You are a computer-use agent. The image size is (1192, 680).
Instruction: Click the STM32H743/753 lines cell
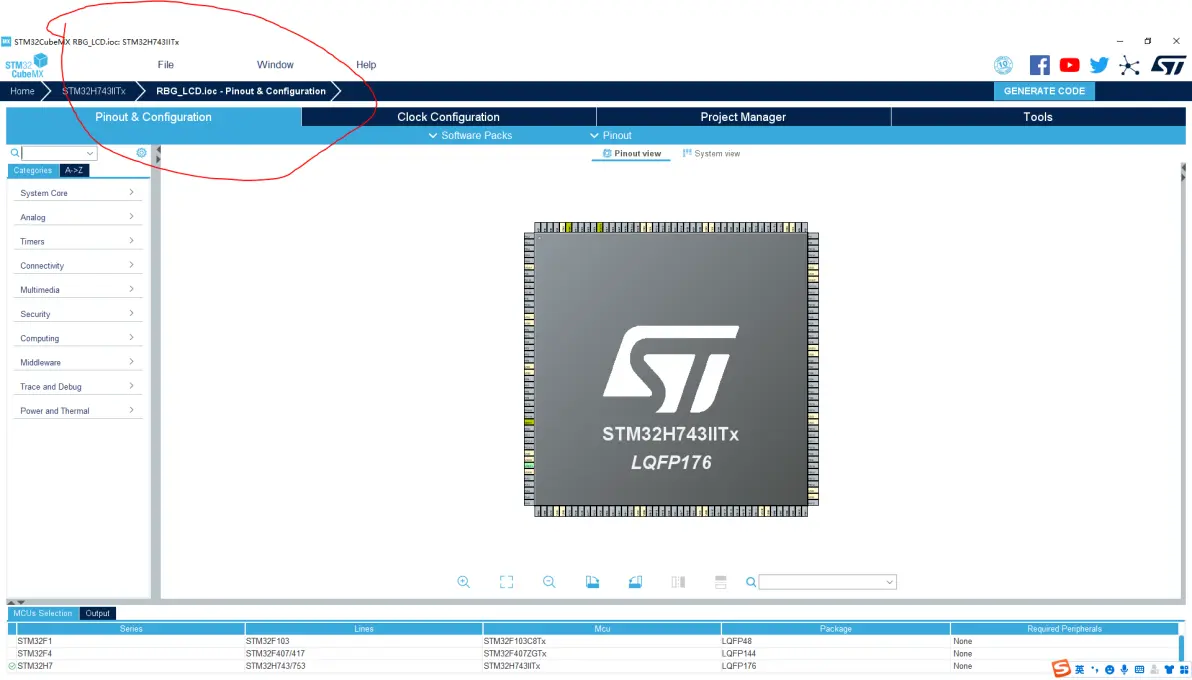coord(363,666)
